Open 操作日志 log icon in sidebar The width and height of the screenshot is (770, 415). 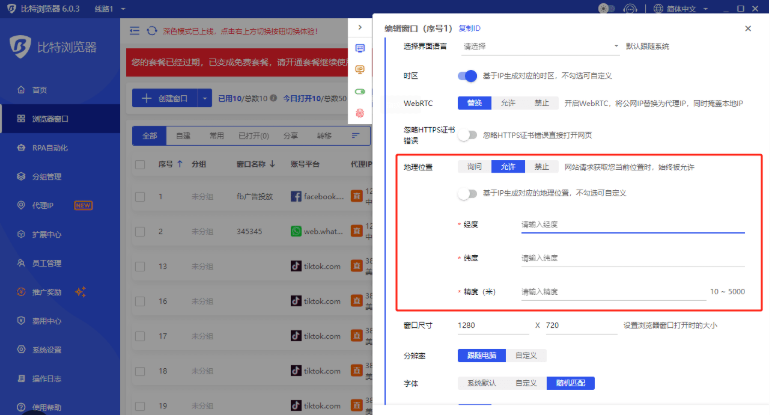pyautogui.click(x=21, y=379)
